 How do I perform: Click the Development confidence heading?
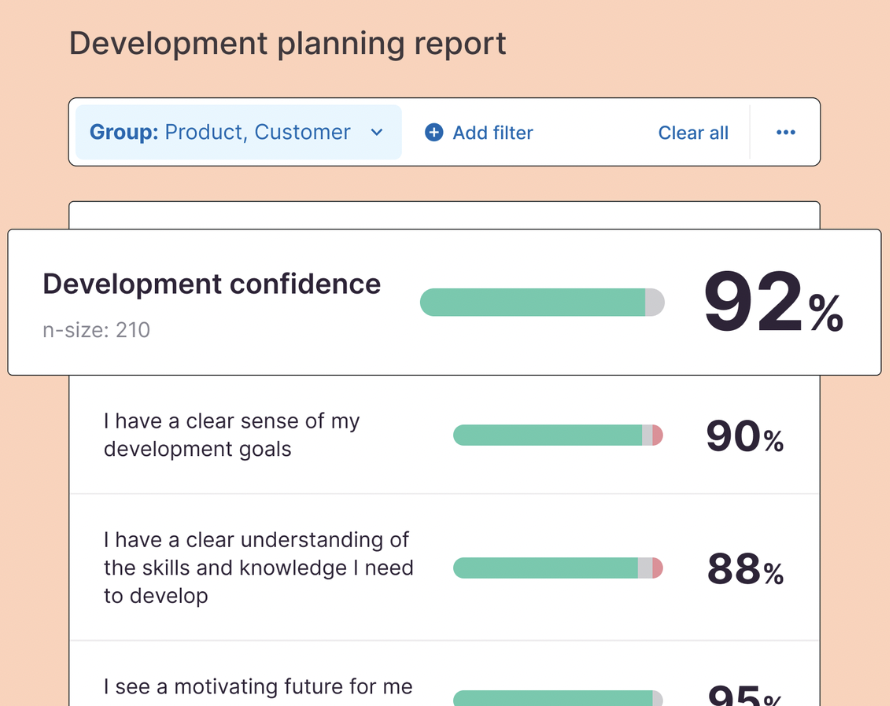coord(211,284)
